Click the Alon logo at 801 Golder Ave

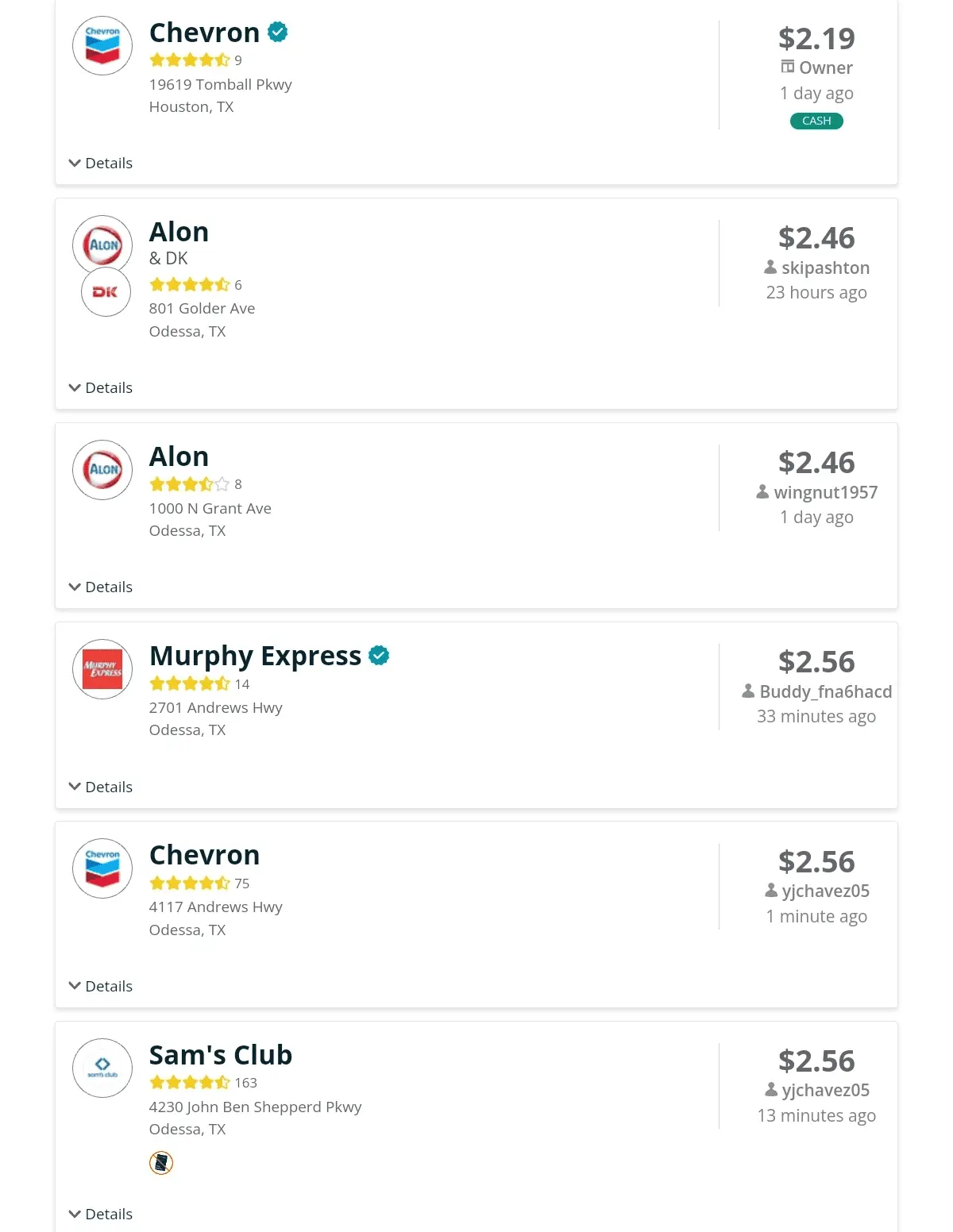(x=102, y=244)
